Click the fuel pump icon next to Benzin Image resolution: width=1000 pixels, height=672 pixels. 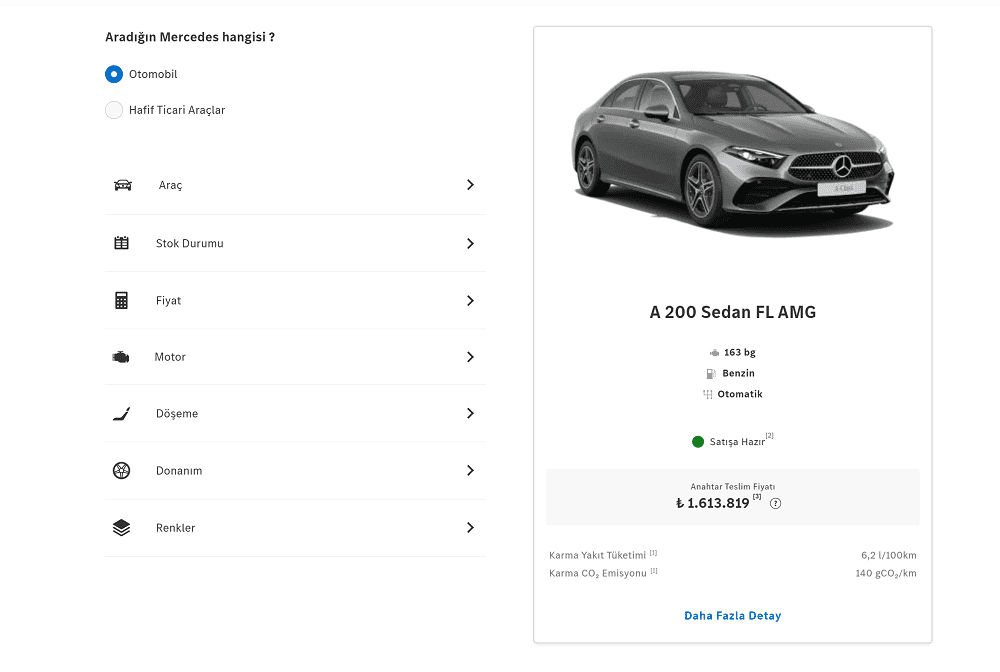point(713,373)
